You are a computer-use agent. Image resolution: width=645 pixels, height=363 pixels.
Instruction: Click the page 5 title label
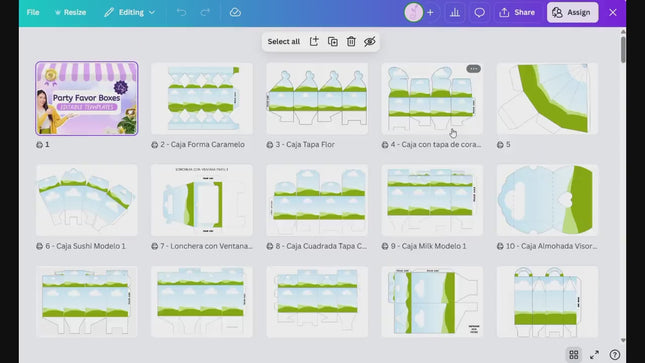coord(508,144)
